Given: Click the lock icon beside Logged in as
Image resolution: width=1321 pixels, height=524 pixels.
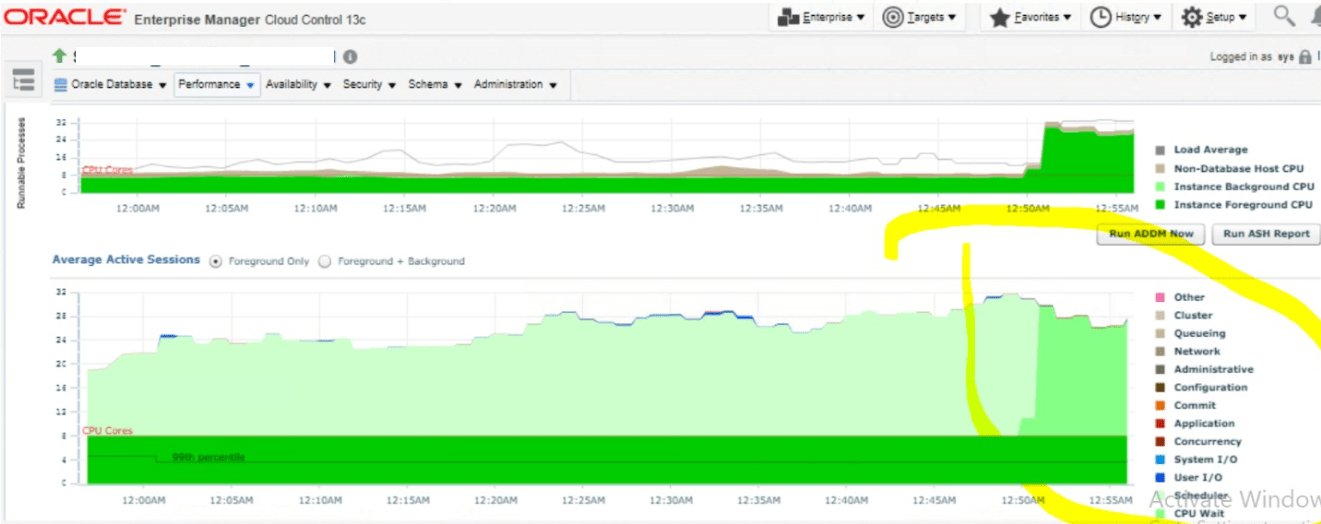Looking at the screenshot, I should [1305, 58].
